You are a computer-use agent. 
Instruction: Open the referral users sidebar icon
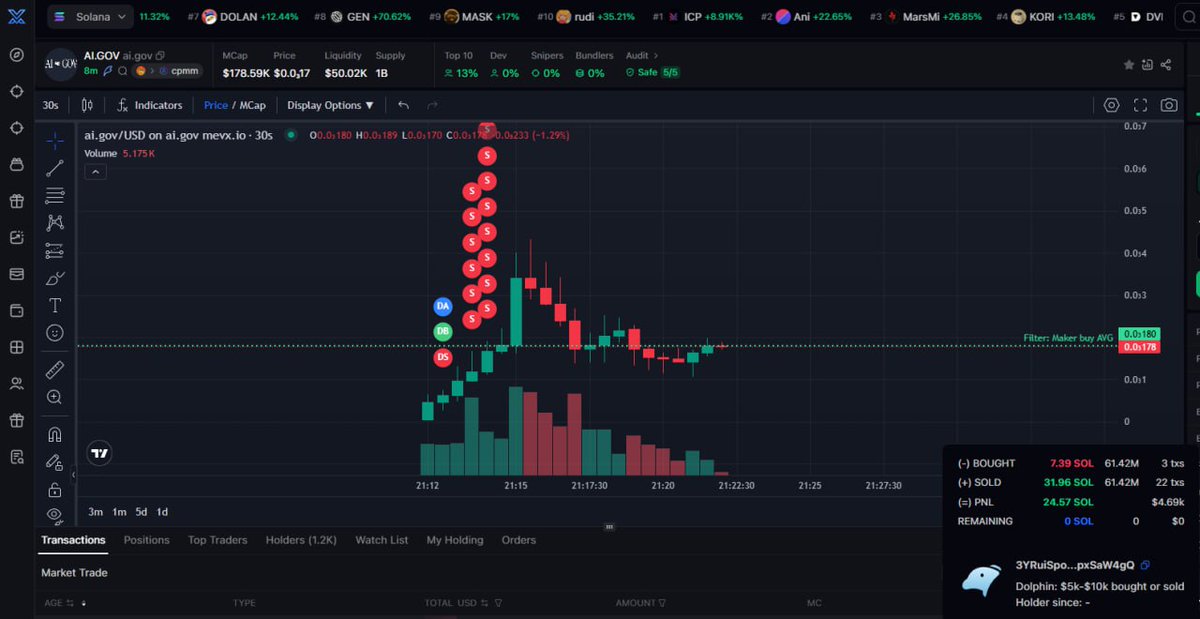coord(16,383)
